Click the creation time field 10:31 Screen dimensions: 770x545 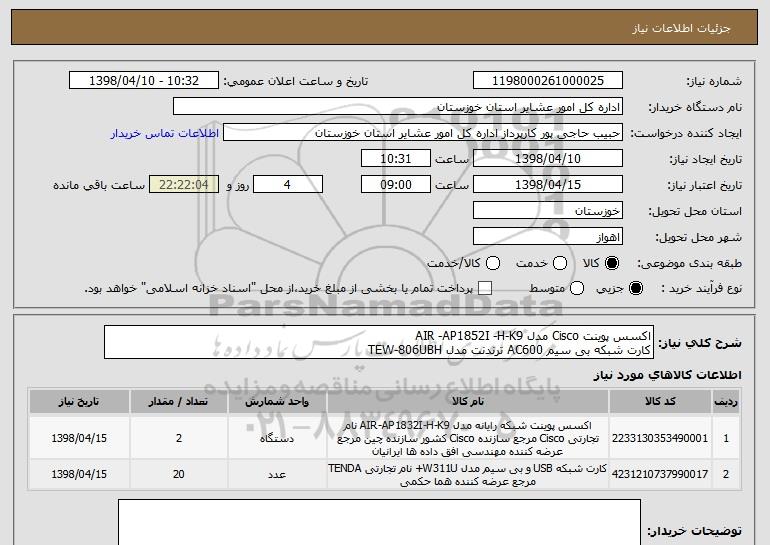pos(396,159)
